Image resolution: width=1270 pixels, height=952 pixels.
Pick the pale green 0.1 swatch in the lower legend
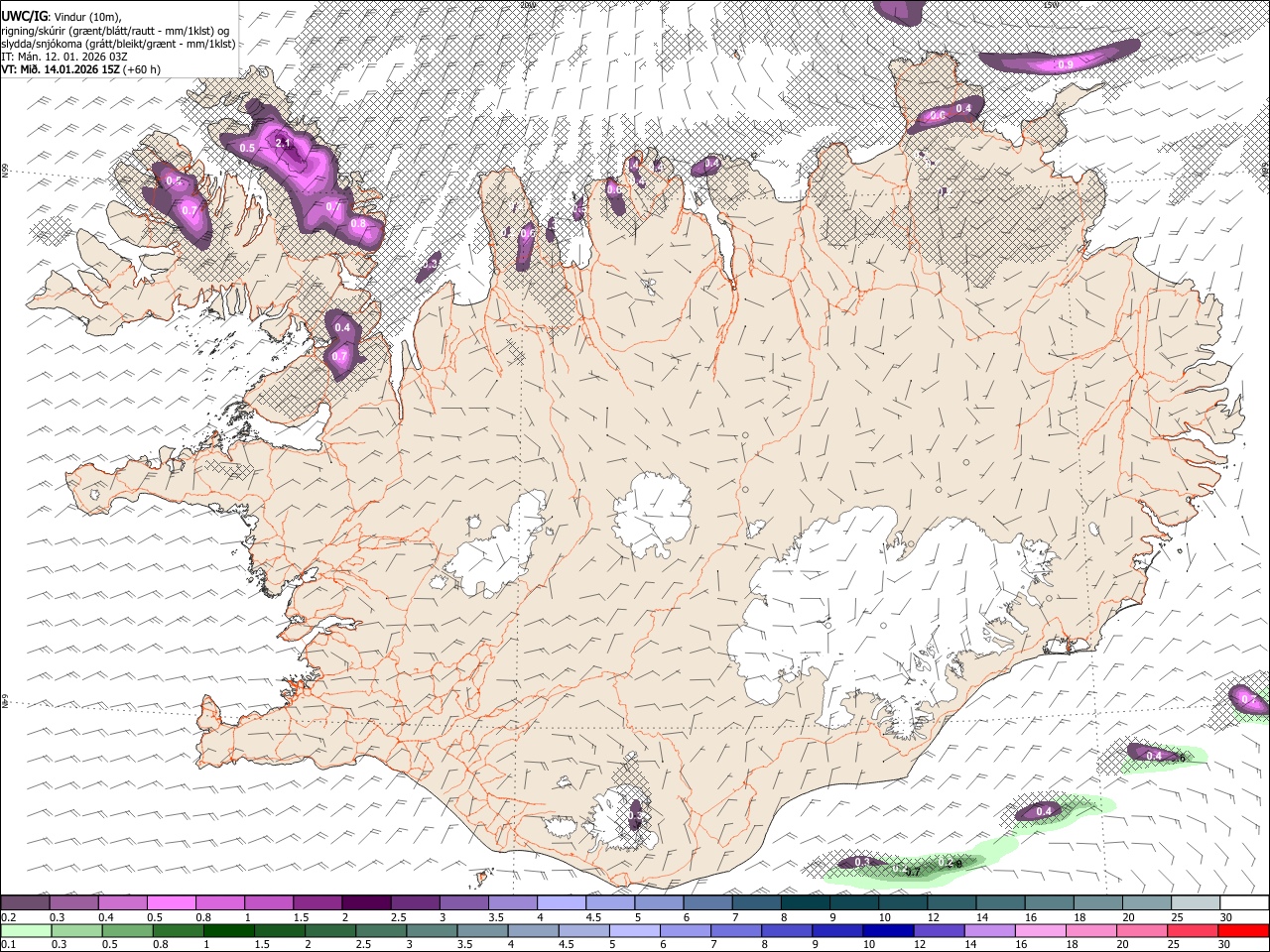coord(26,931)
